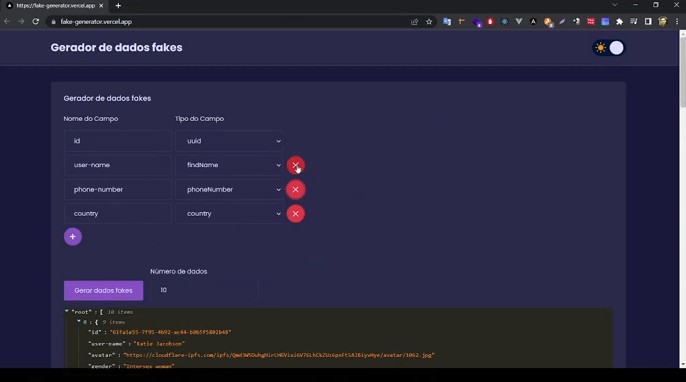Open the React DevTools extension
Viewport: 686px width, 382px height.
coord(504,21)
